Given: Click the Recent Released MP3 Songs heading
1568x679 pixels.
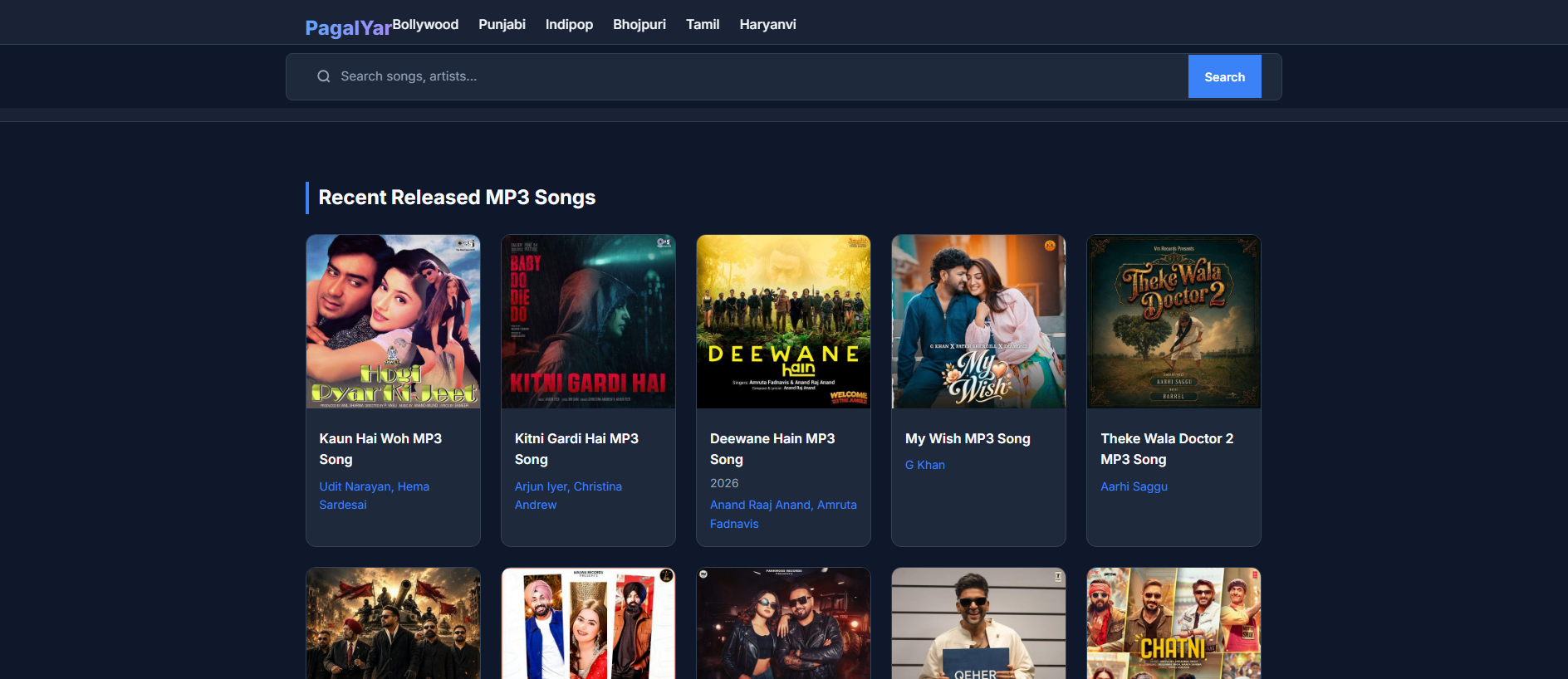Looking at the screenshot, I should [x=457, y=198].
